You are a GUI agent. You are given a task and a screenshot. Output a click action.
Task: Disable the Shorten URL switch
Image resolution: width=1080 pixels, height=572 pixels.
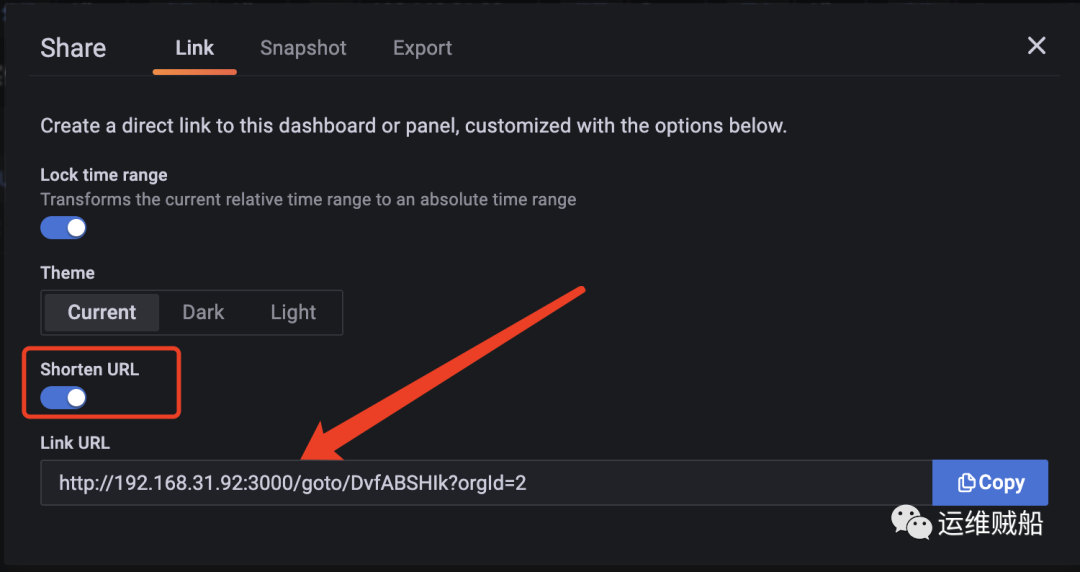click(63, 398)
